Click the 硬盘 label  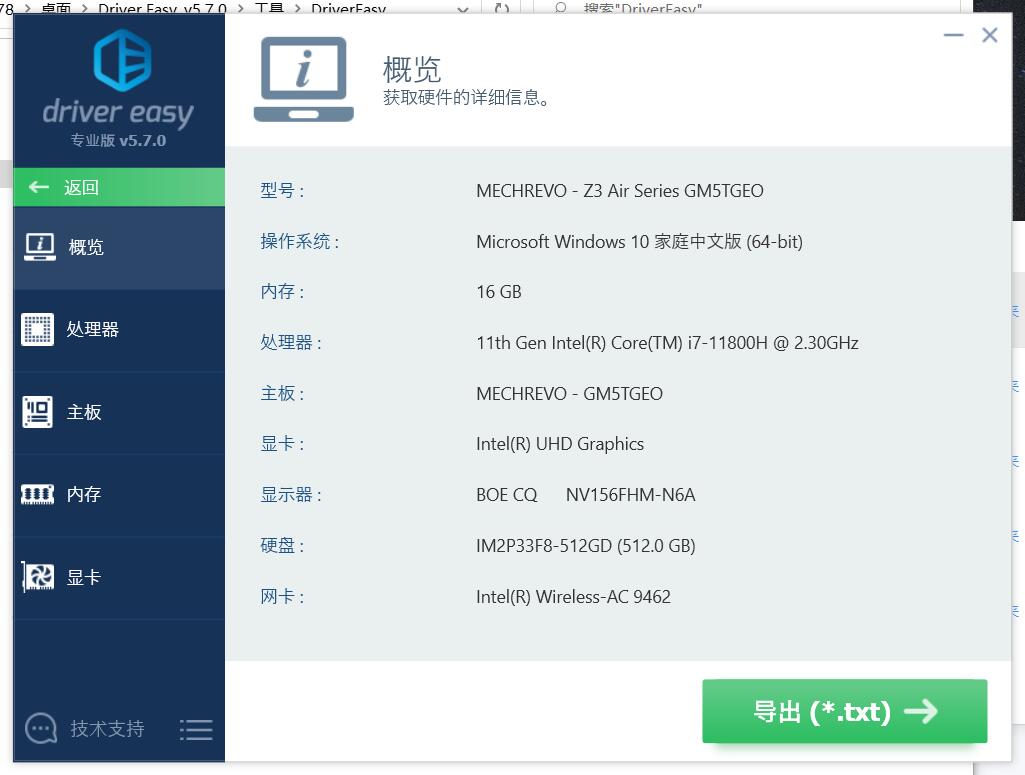[x=282, y=546]
